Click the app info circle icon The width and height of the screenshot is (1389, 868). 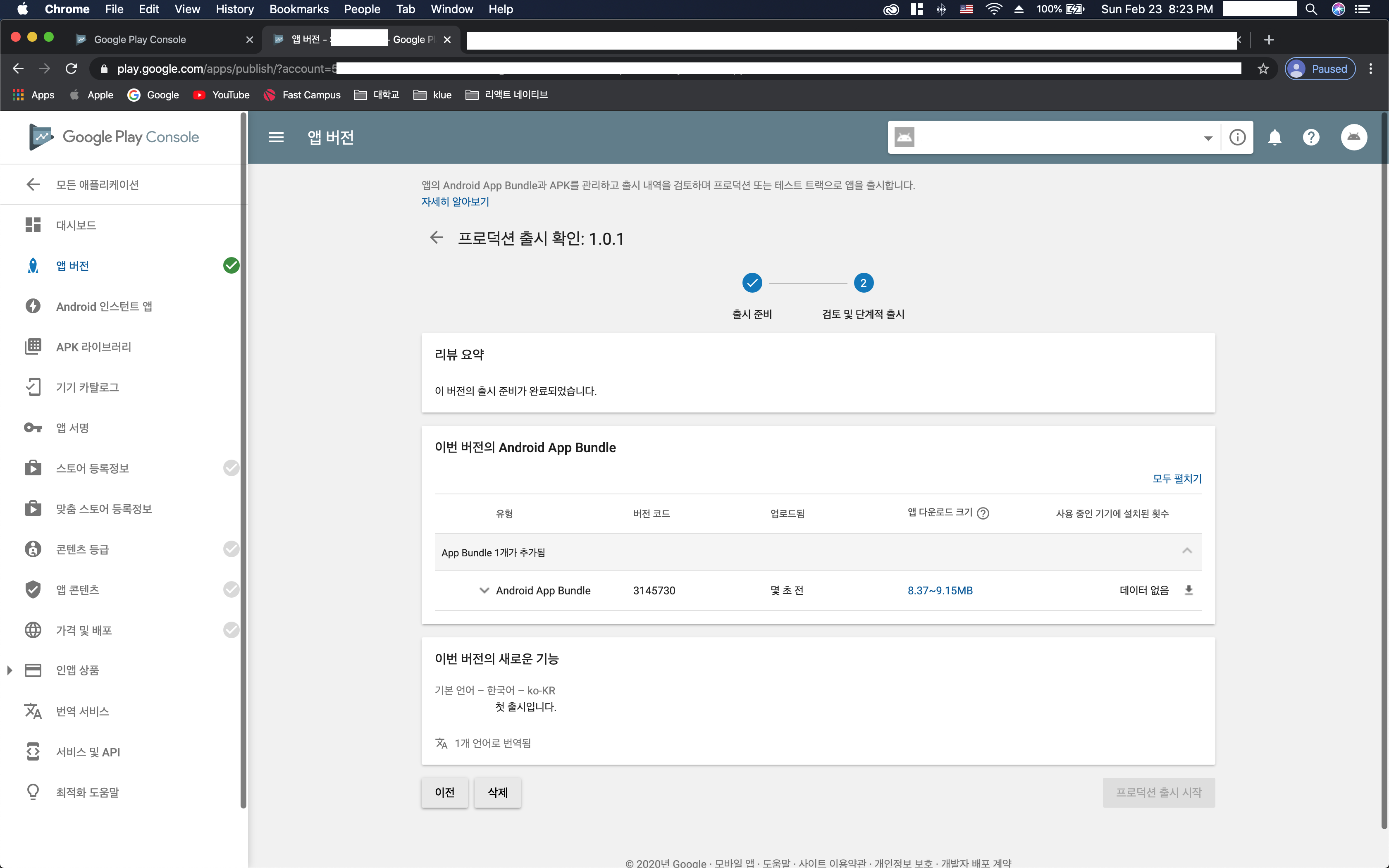tap(1237, 137)
